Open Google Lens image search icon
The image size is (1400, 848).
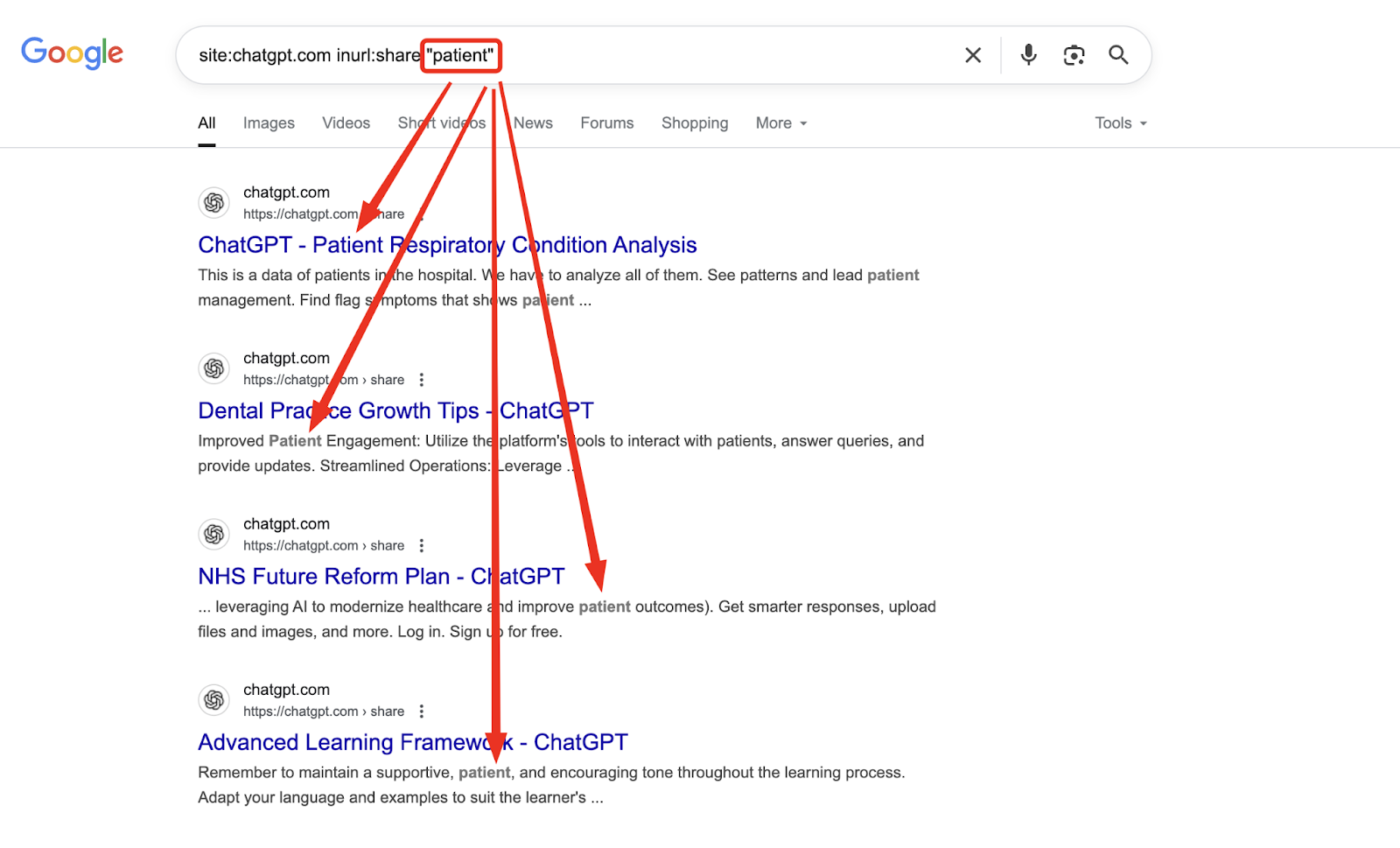pyautogui.click(x=1074, y=55)
